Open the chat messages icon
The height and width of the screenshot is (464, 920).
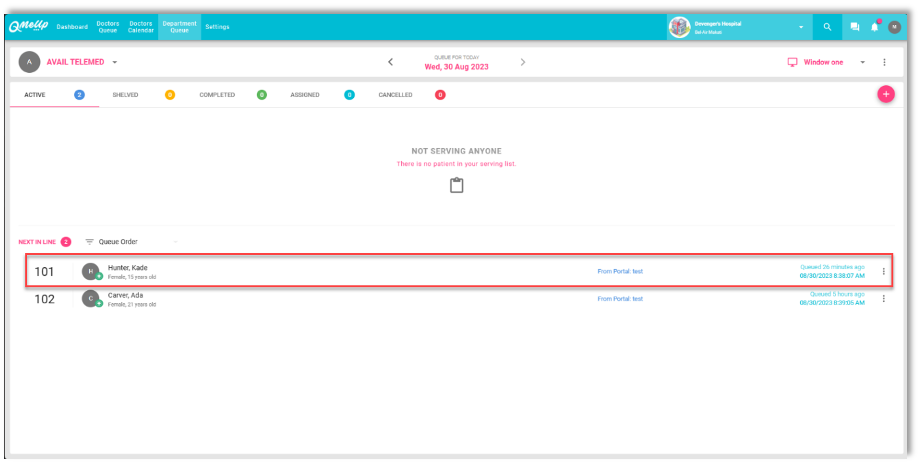pyautogui.click(x=854, y=27)
